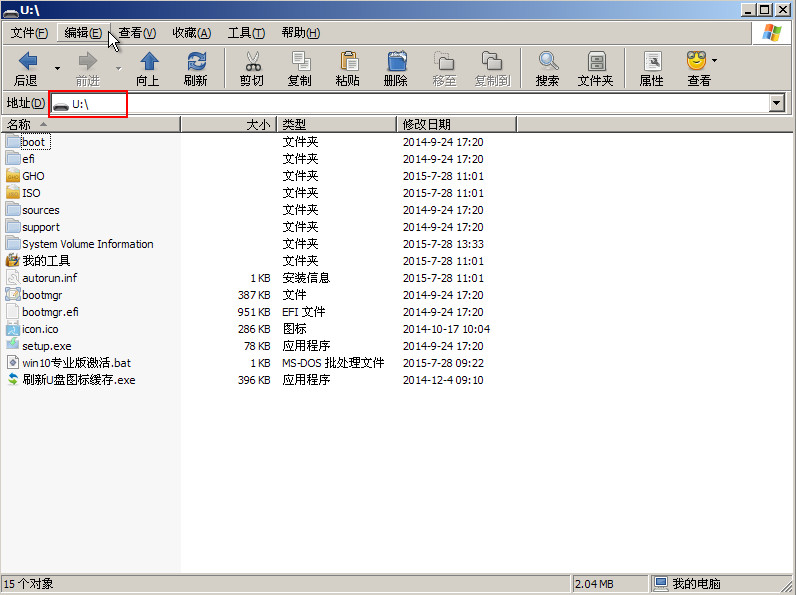Open the 查看 views dropdown arrow

coord(715,60)
